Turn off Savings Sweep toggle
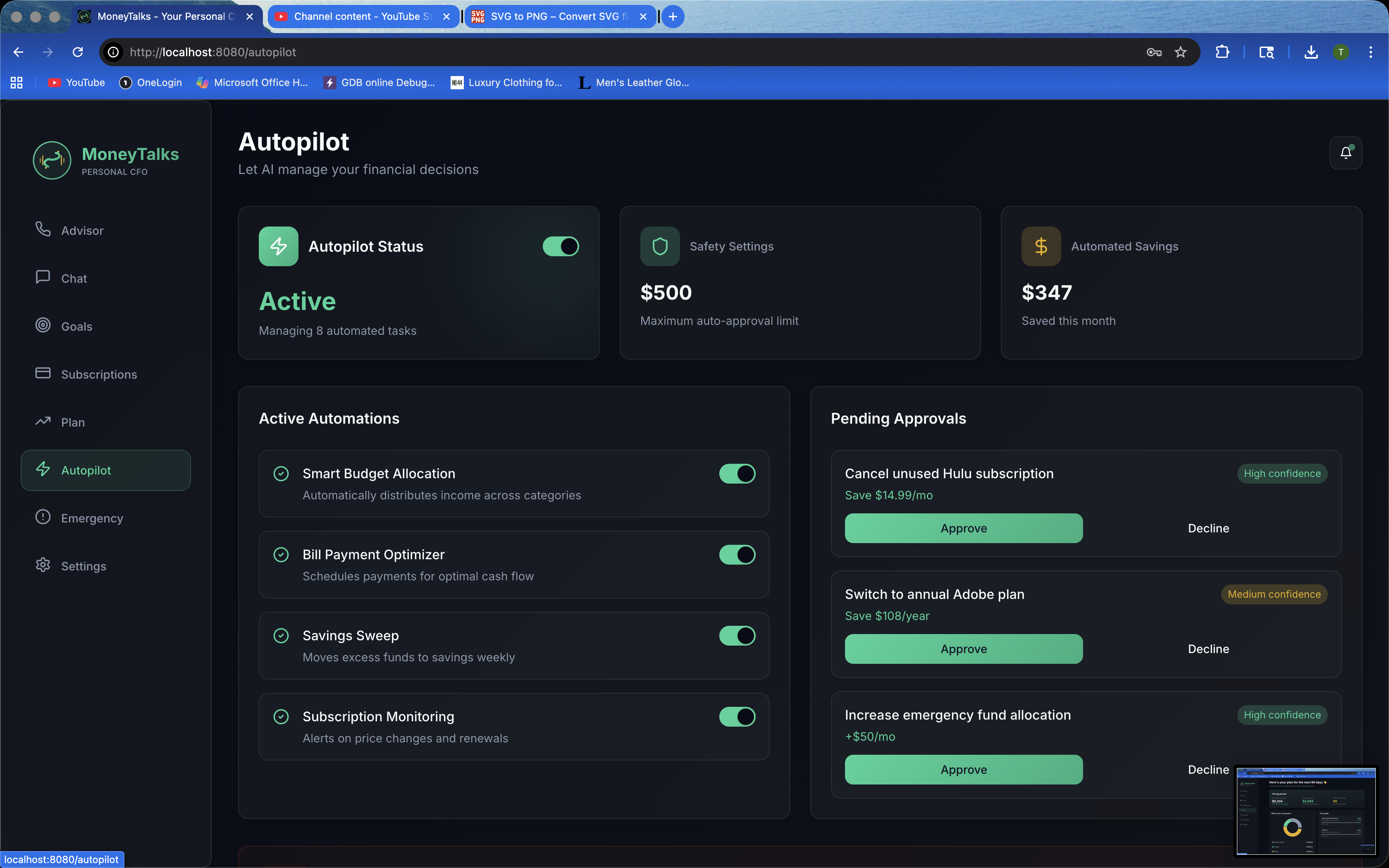This screenshot has height=868, width=1389. 737,636
